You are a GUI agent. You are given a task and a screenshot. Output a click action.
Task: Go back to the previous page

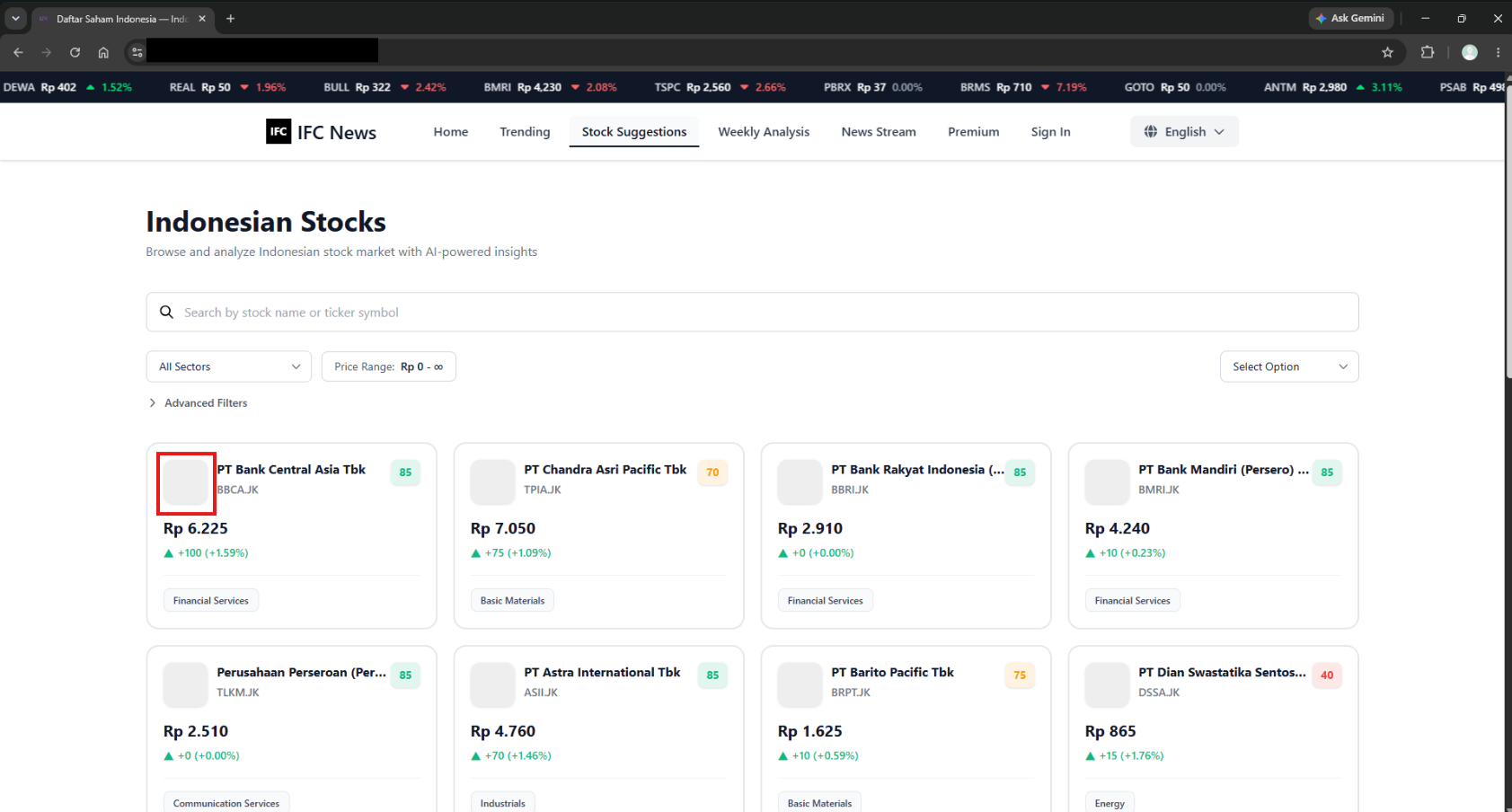click(18, 52)
